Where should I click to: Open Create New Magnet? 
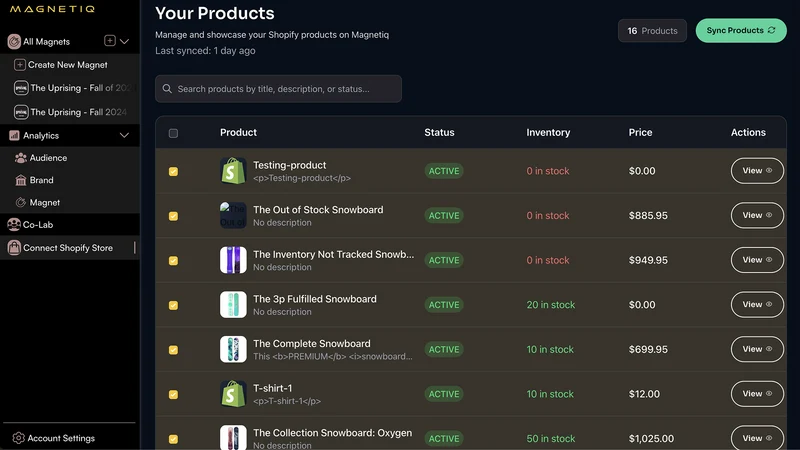pos(70,65)
